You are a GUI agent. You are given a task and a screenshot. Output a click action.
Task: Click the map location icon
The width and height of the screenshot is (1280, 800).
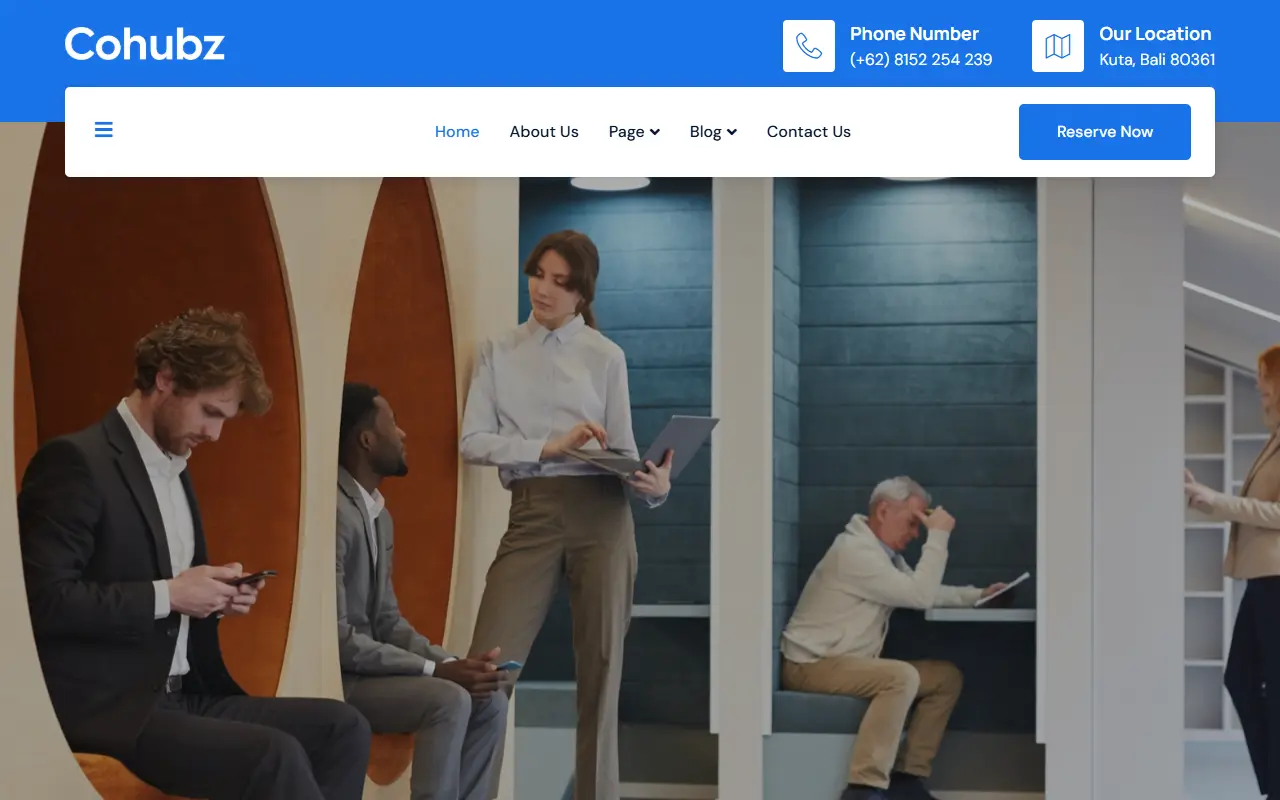click(x=1058, y=46)
